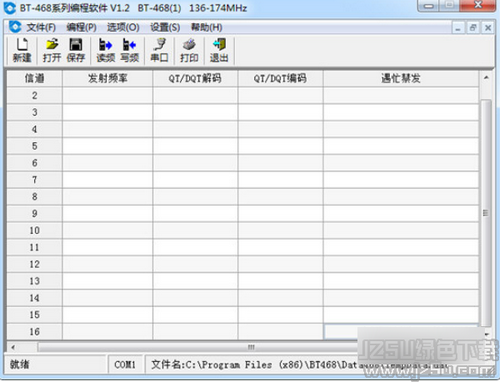Click the vertical scrollbar thumb
The width and height of the screenshot is (500, 382).
[486, 212]
